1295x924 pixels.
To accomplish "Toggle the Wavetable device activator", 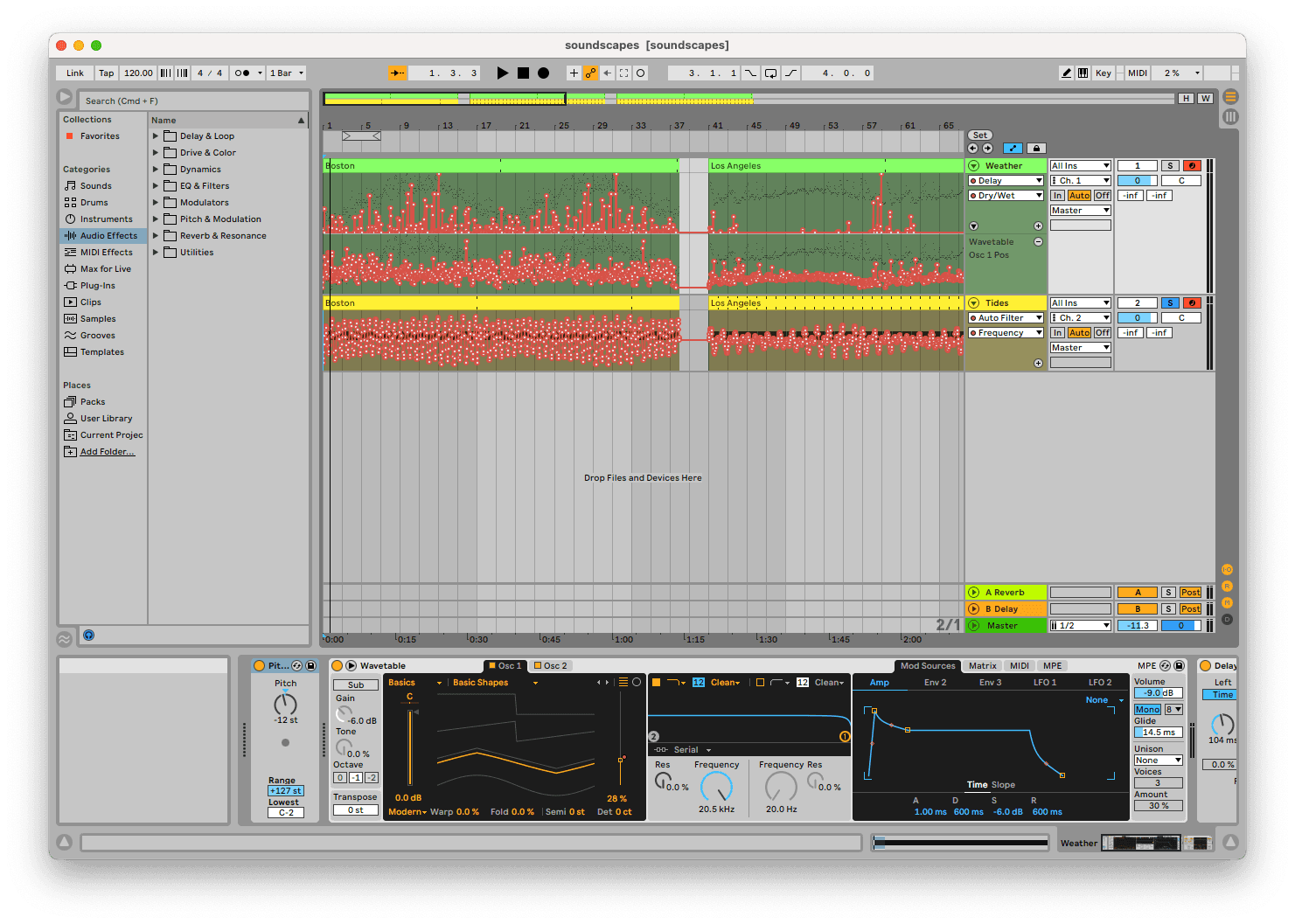I will tap(338, 666).
